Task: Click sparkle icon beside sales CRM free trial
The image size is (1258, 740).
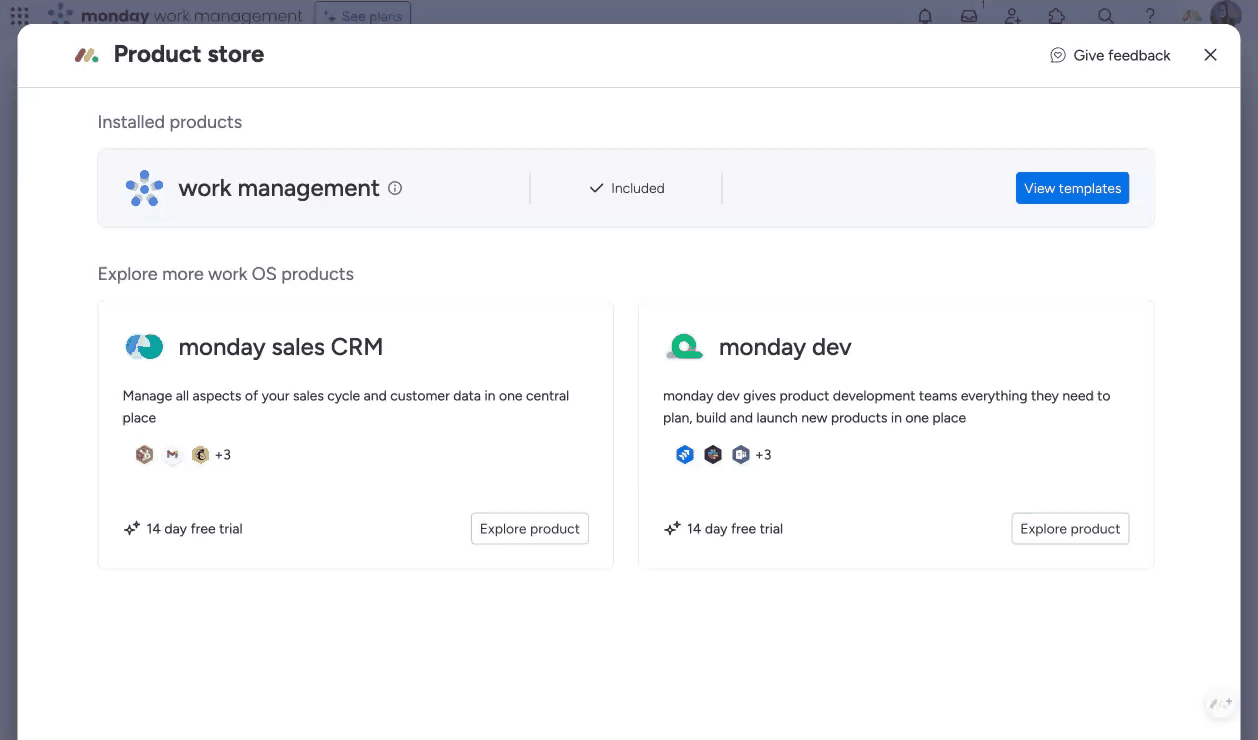Action: point(131,529)
